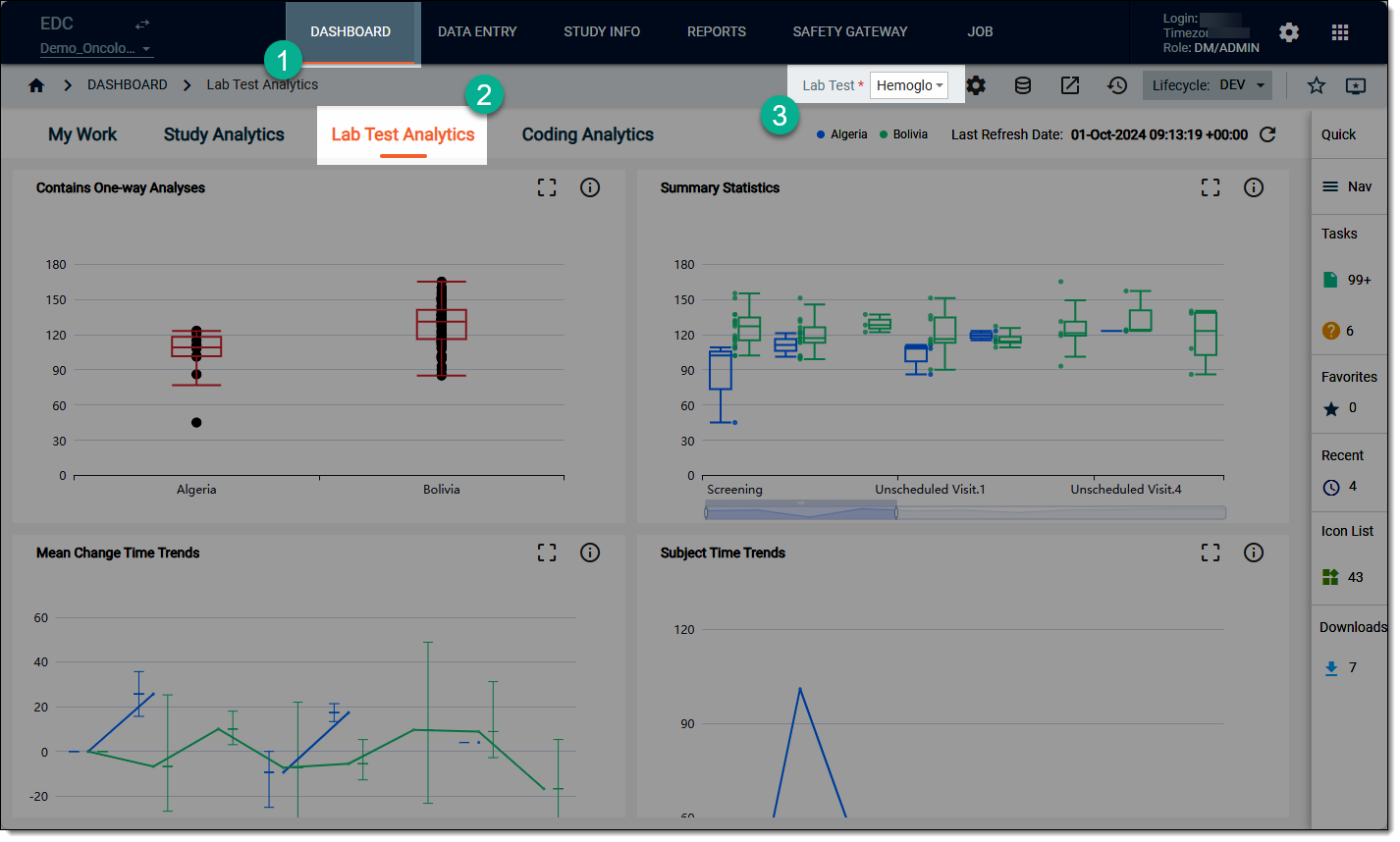Image resolution: width=1400 pixels, height=842 pixels.
Task: Open Favorites star icon in sidebar
Action: pos(1331,409)
